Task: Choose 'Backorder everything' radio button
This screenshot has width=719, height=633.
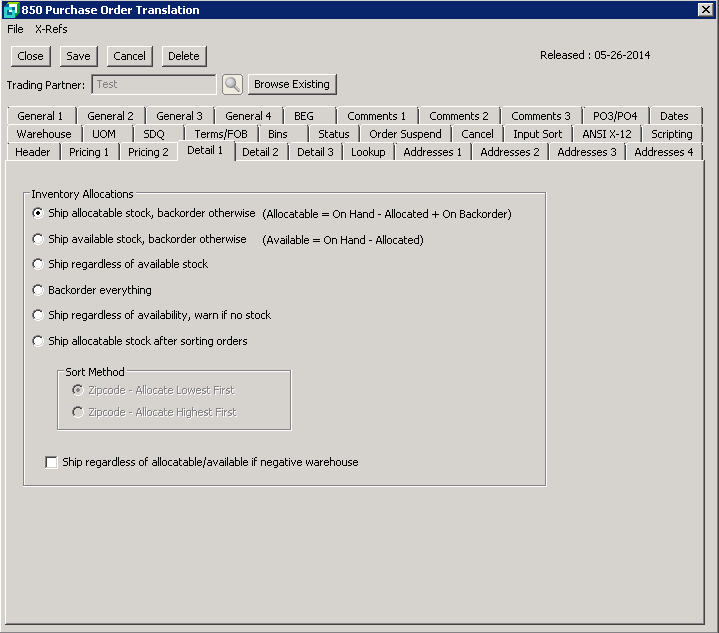Action: [x=39, y=290]
